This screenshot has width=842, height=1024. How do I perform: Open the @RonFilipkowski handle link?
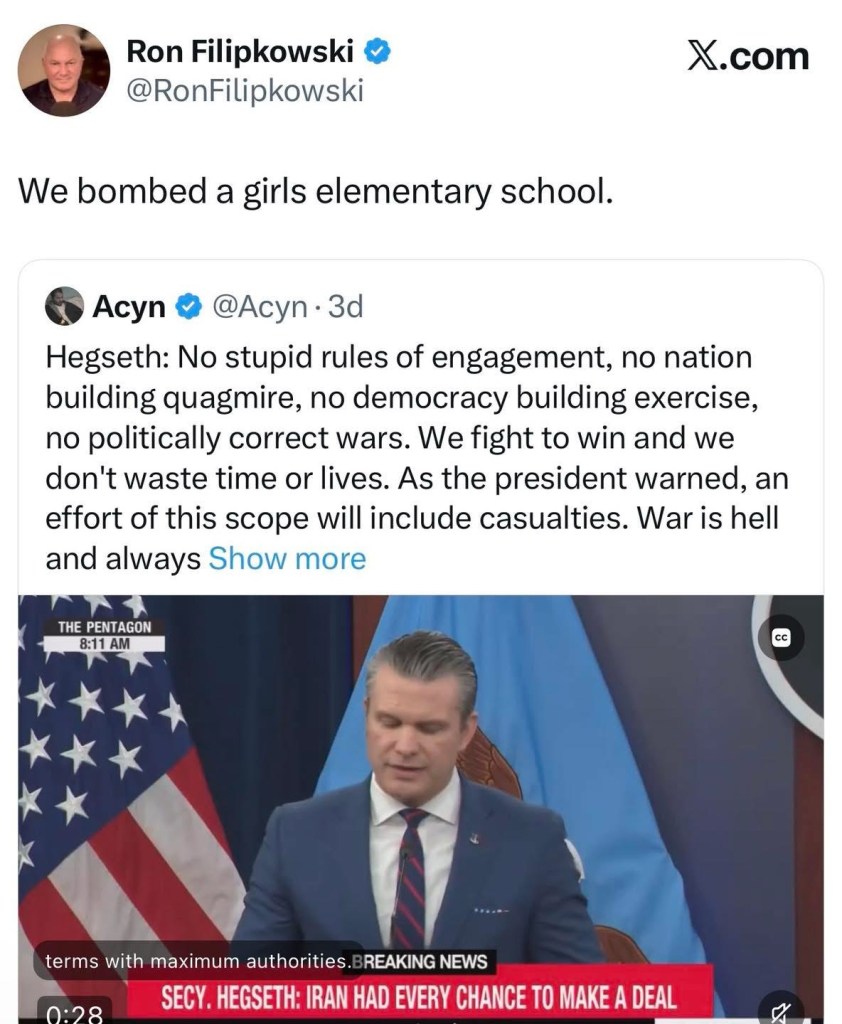click(x=245, y=92)
